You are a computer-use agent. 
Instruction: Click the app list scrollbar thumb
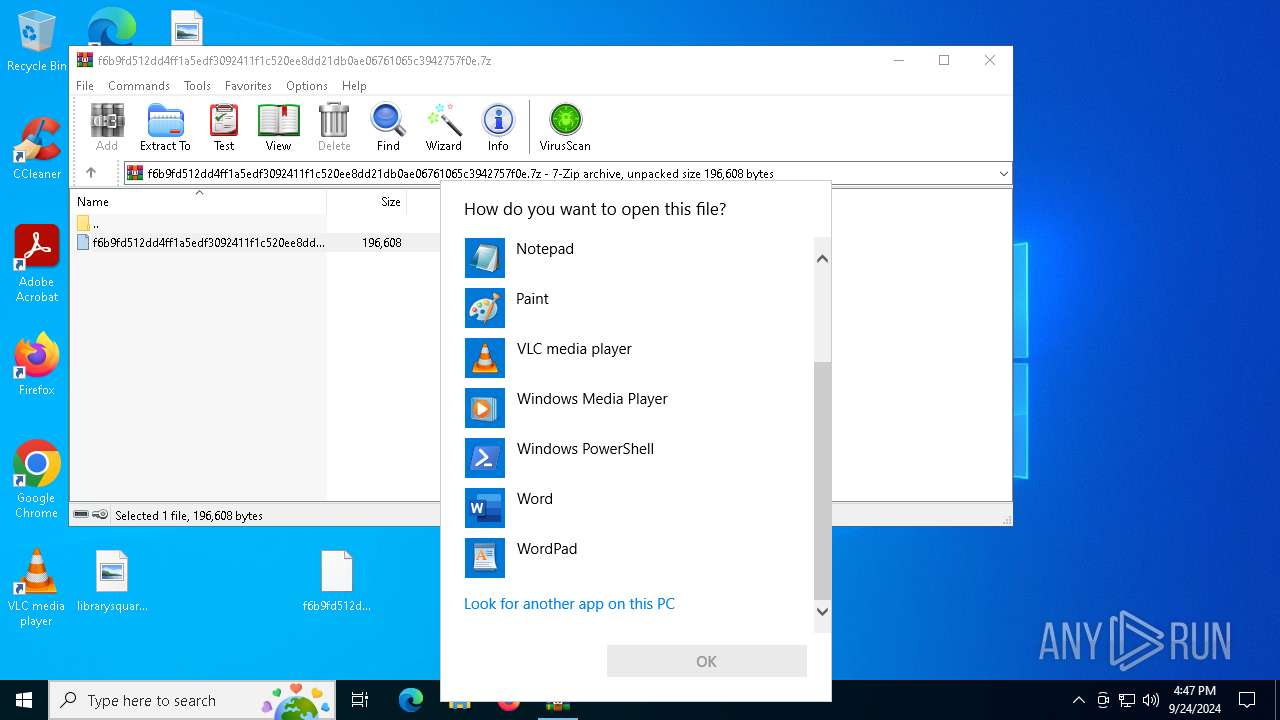point(822,480)
